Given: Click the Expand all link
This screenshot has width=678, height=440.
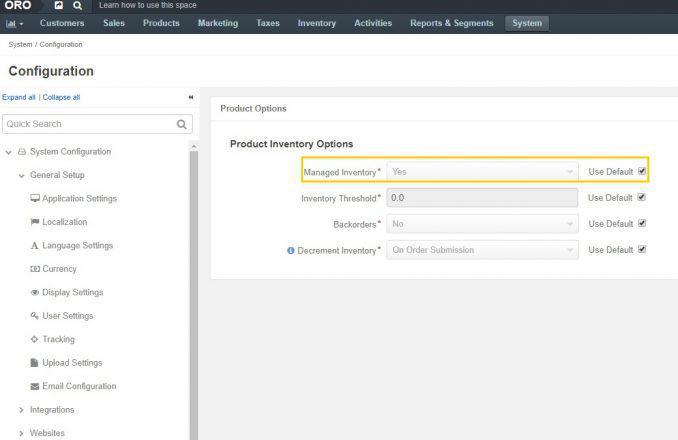Looking at the screenshot, I should [x=19, y=97].
